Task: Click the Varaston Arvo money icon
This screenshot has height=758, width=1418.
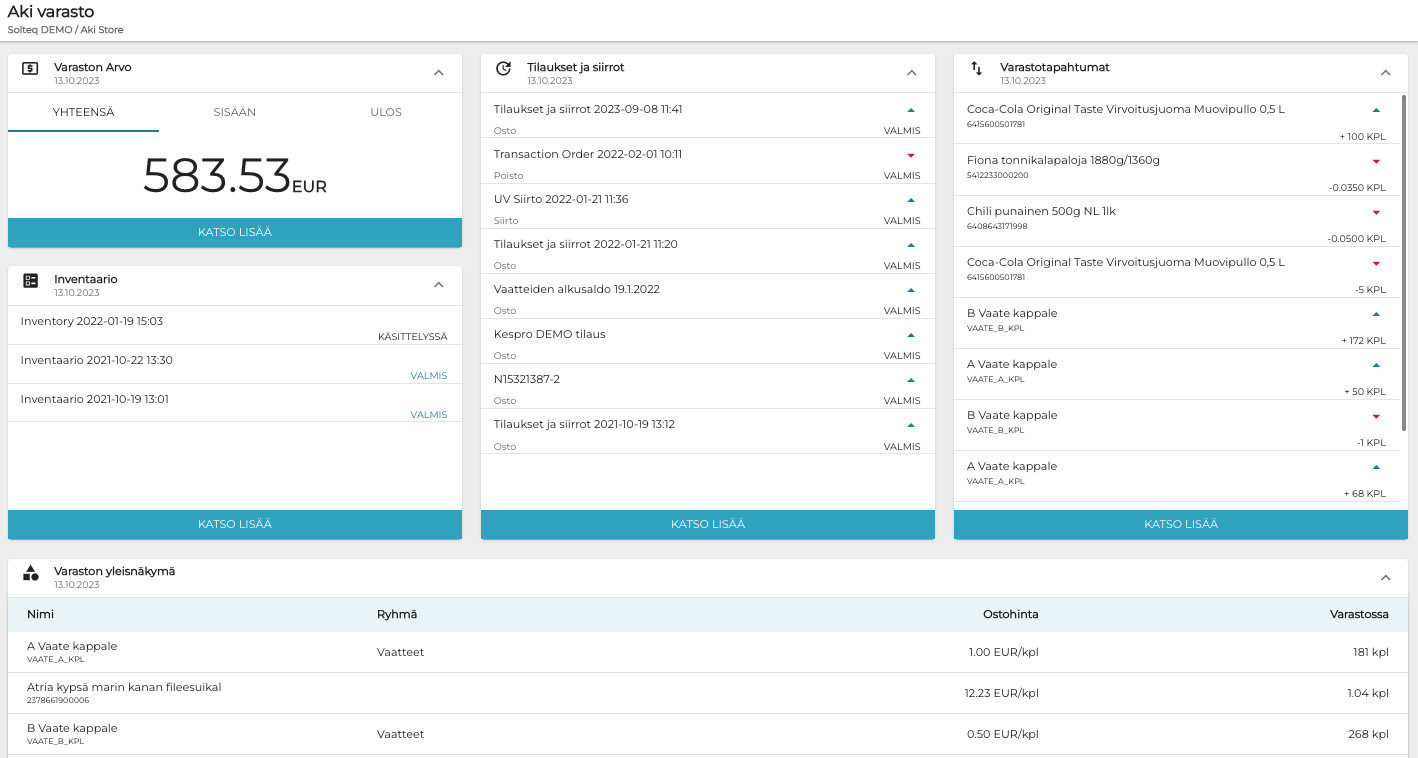Action: click(x=30, y=69)
